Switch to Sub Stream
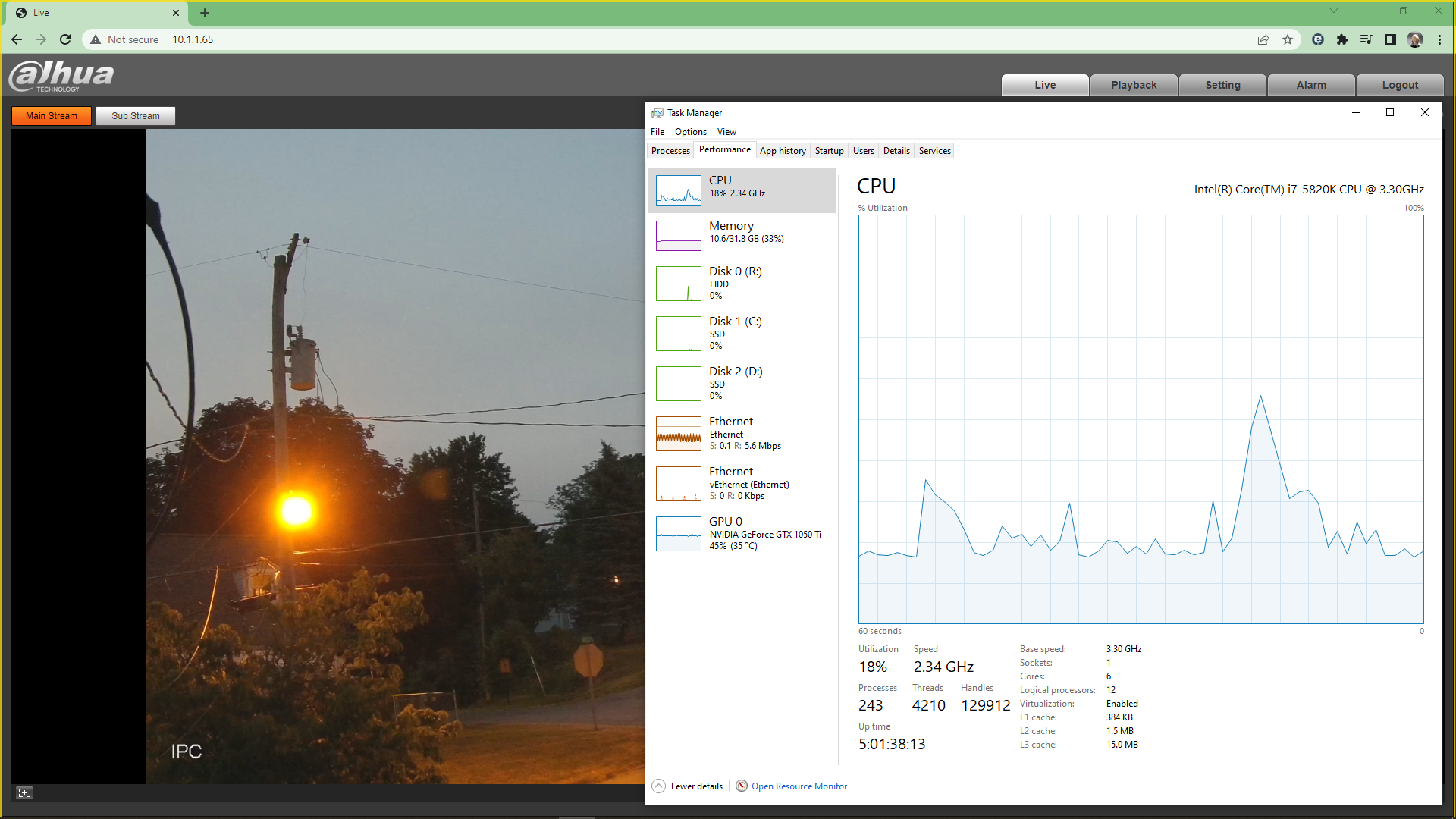1456x819 pixels. [x=136, y=116]
